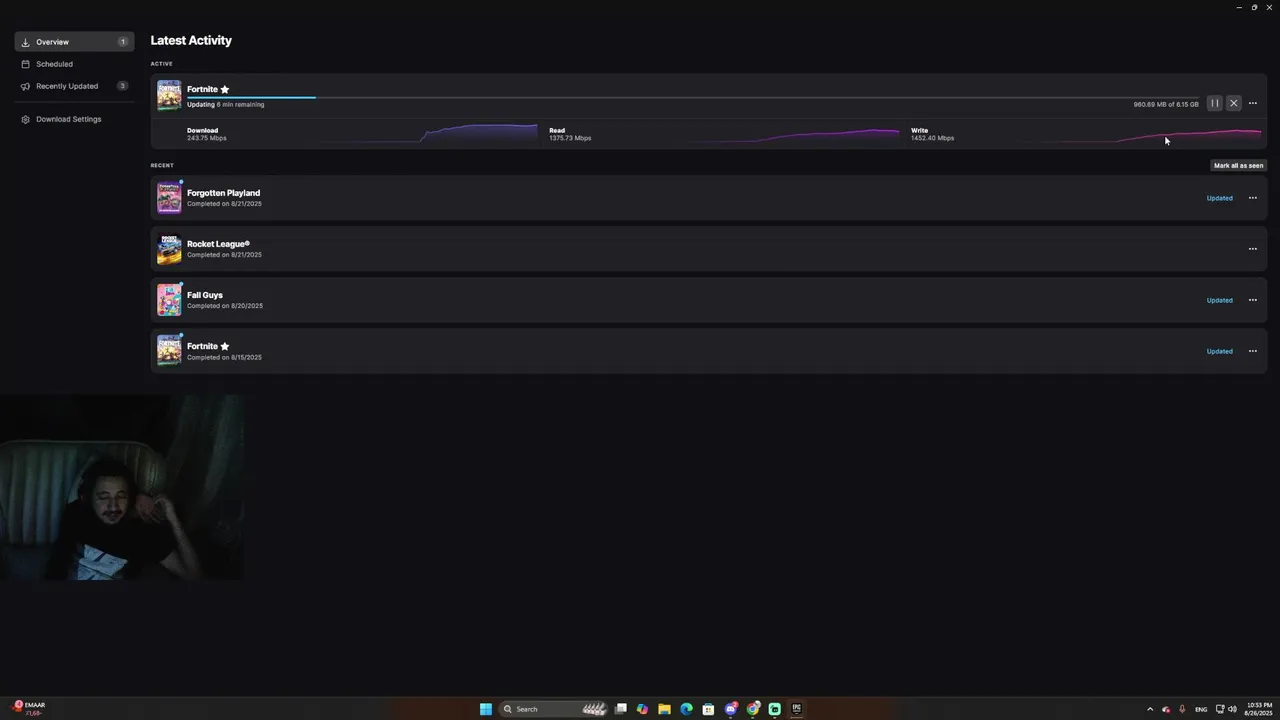
Task: Show hidden system tray icons
Action: (1150, 709)
